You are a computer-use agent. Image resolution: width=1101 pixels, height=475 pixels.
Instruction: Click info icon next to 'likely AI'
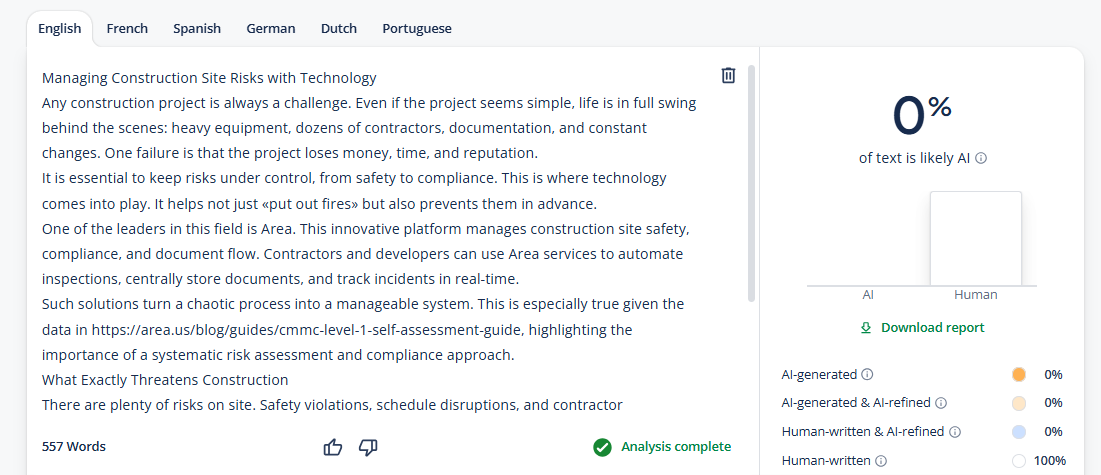(982, 158)
